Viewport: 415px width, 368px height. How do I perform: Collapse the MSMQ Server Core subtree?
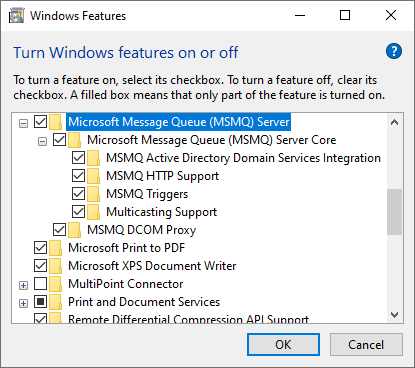(42, 142)
